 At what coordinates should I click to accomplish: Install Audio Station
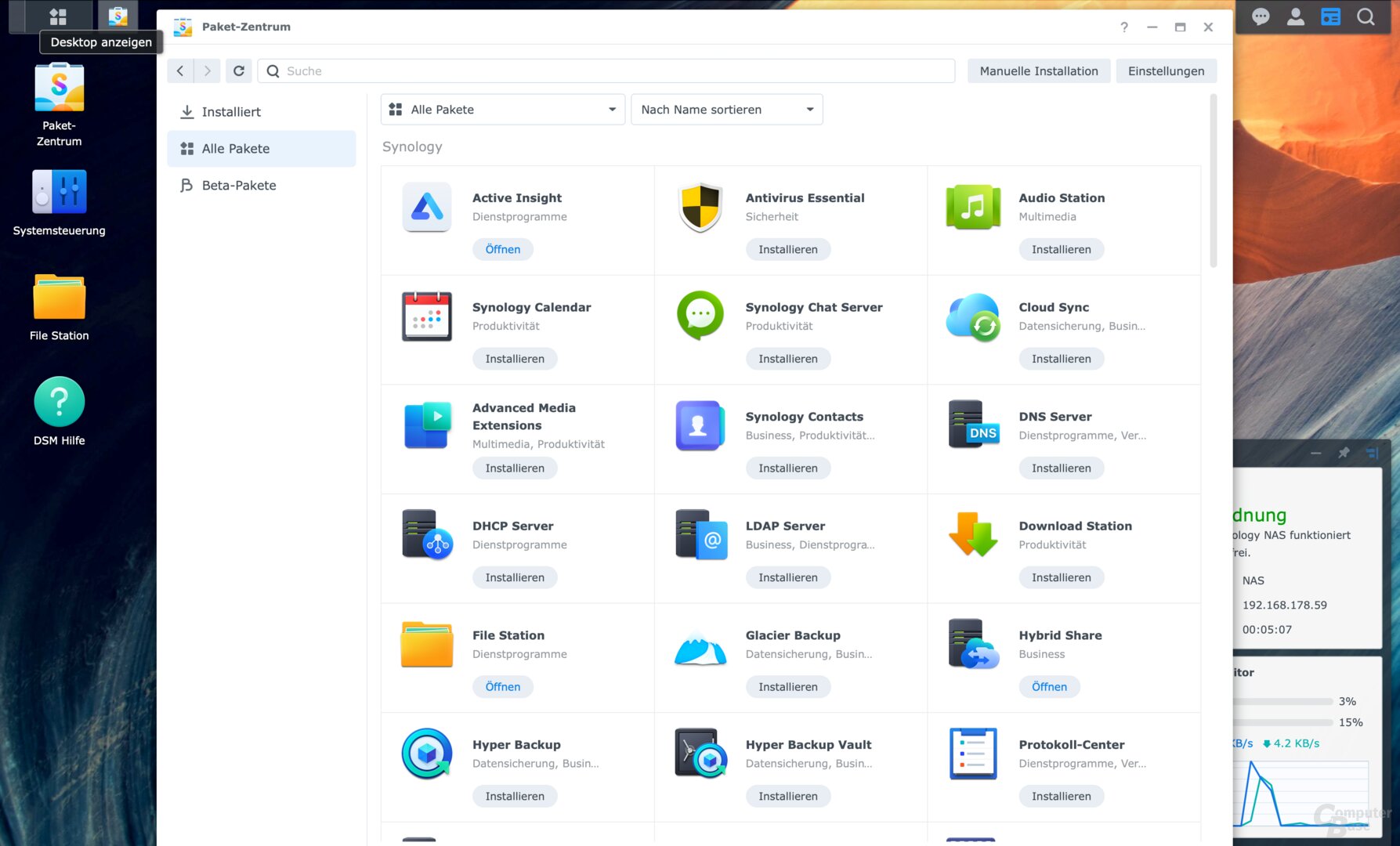(1061, 250)
